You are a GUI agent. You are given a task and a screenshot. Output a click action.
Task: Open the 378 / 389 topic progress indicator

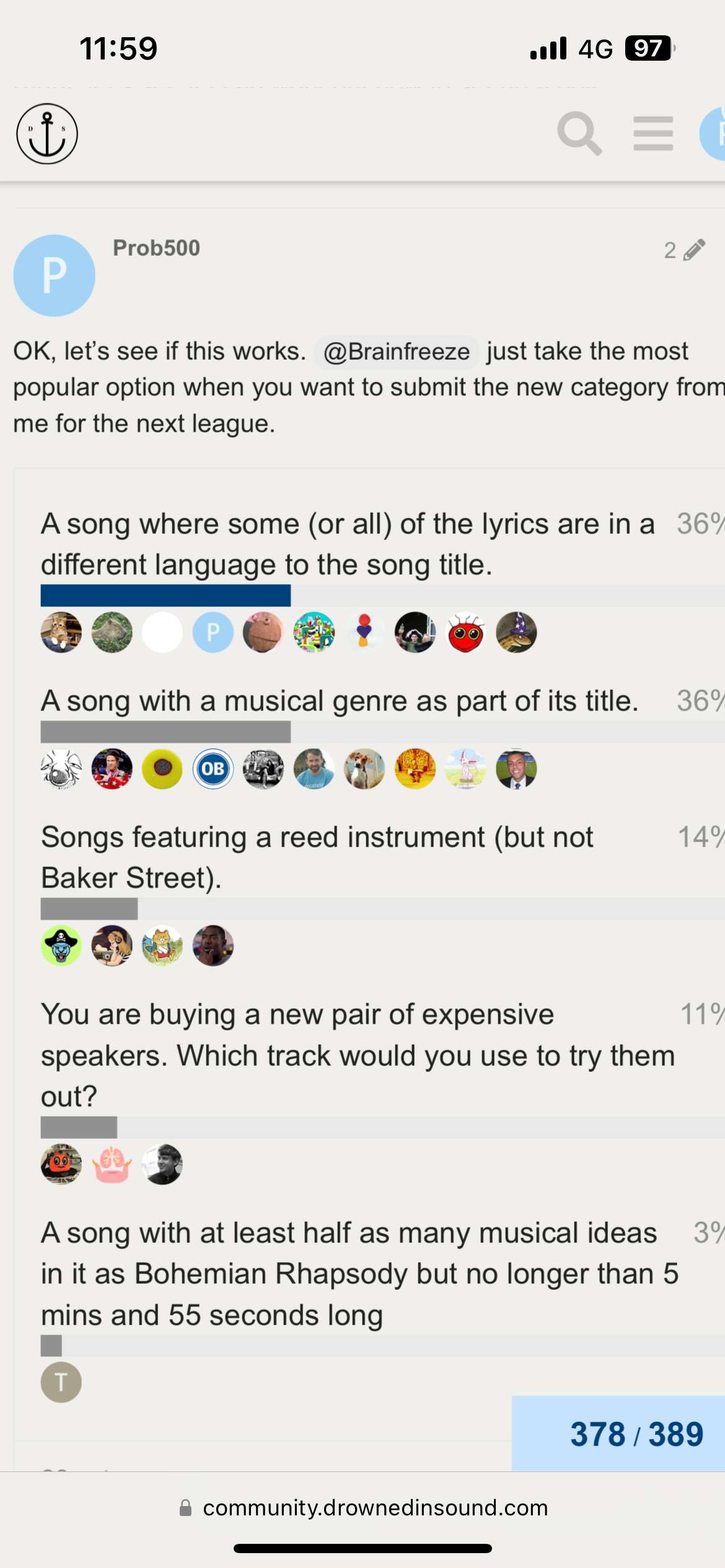(636, 1434)
